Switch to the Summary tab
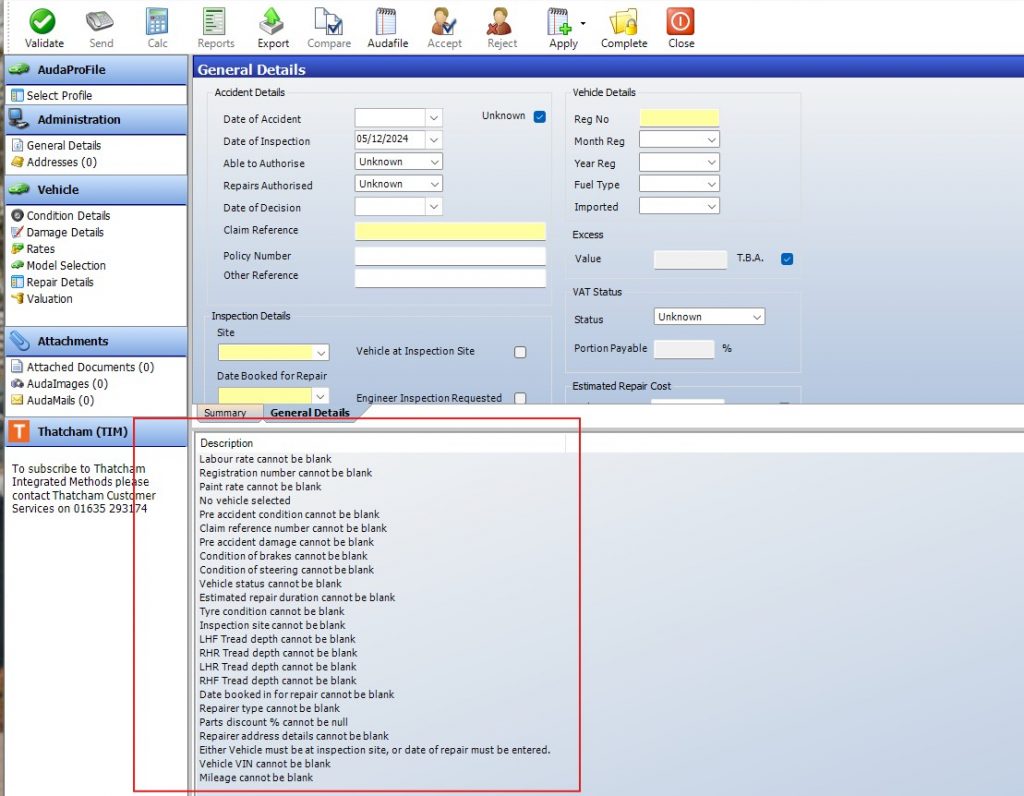 click(225, 413)
